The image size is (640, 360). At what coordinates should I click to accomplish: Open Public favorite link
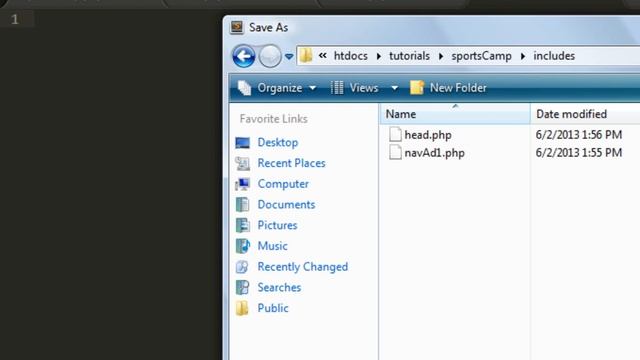(273, 308)
